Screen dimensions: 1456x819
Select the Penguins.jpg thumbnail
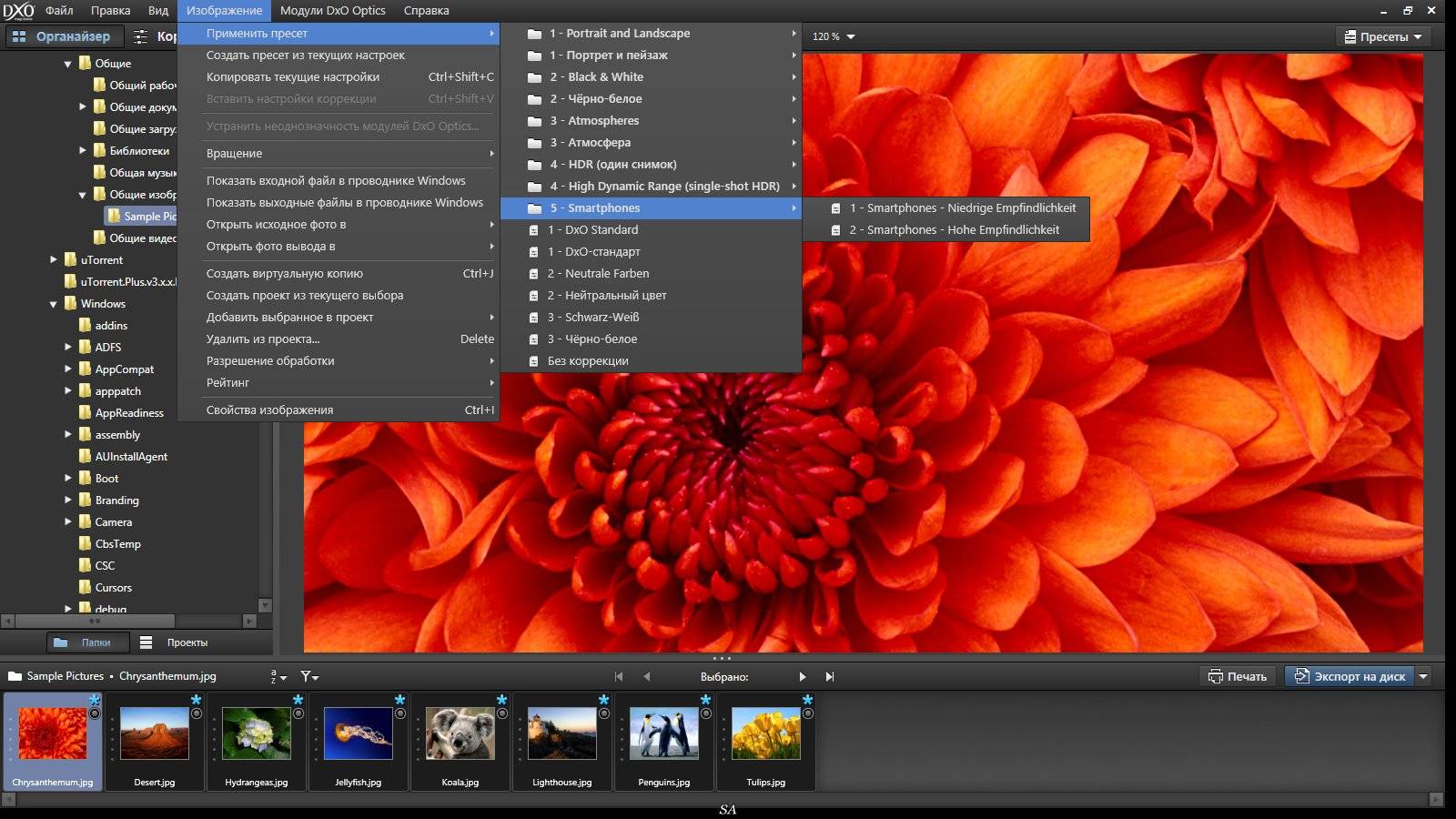(664, 741)
